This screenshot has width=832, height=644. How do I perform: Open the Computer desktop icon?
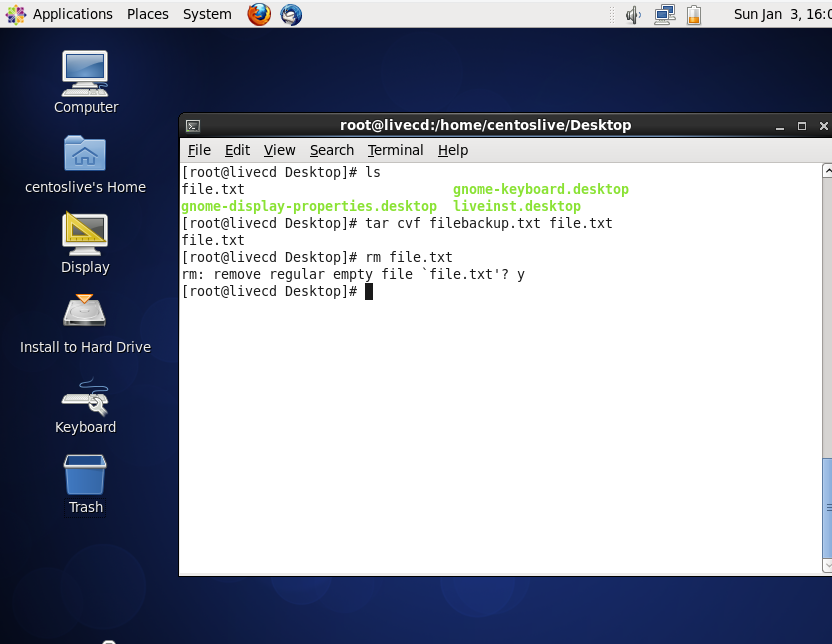coord(85,82)
